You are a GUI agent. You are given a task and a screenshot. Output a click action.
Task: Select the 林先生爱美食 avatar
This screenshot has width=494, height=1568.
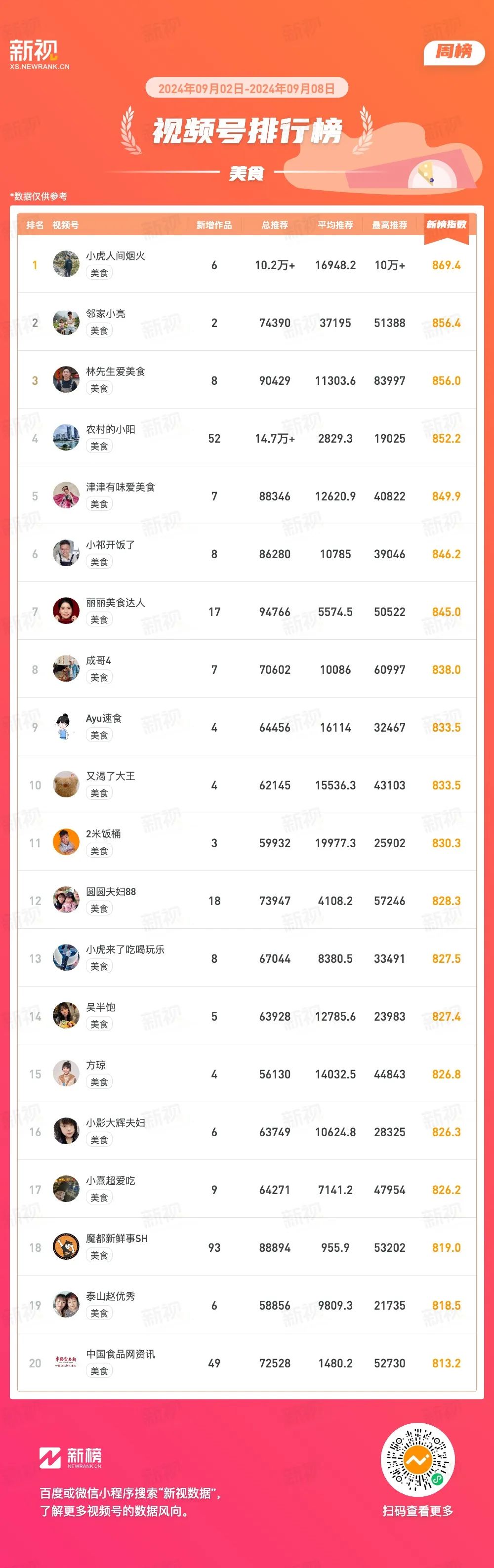[x=66, y=380]
